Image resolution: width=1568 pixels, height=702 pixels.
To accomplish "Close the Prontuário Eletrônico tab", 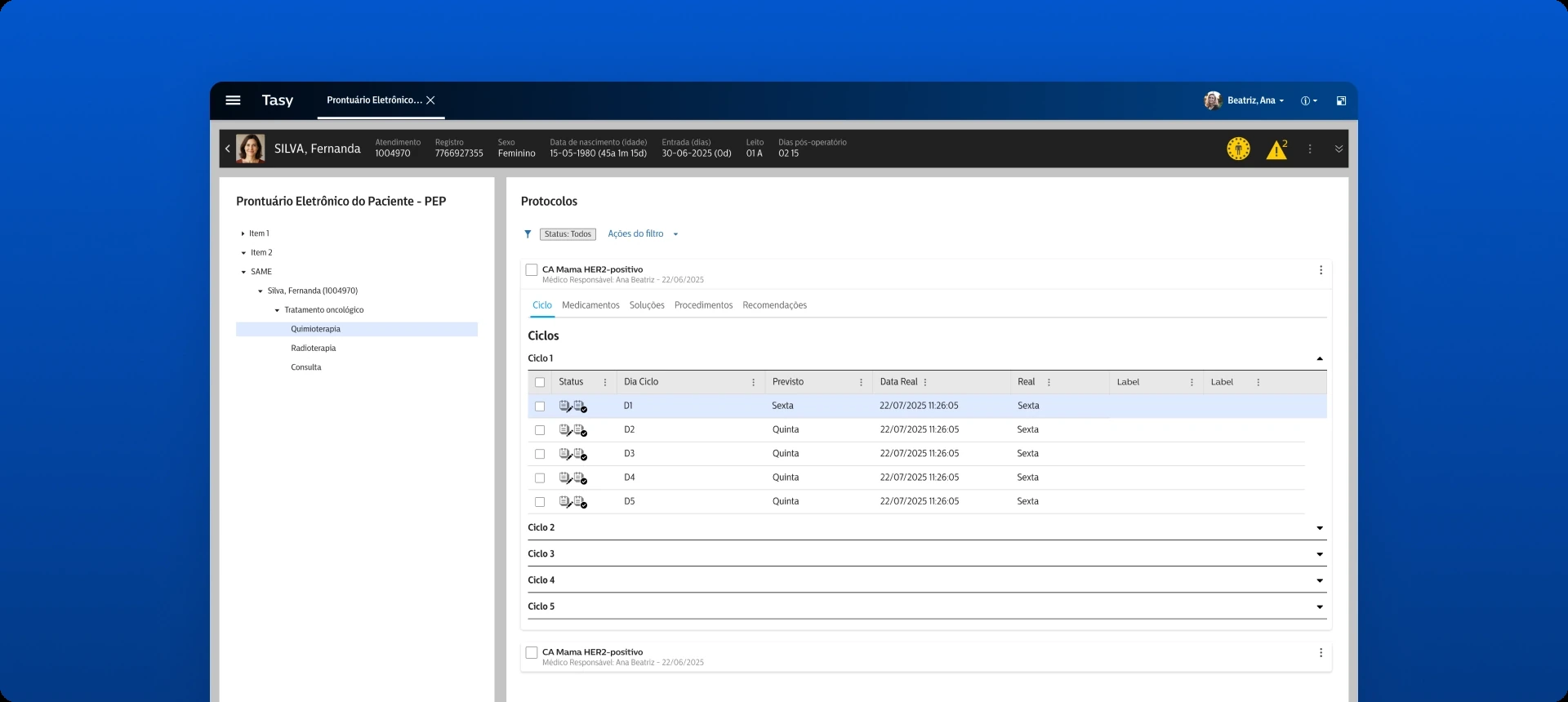I will pos(430,100).
